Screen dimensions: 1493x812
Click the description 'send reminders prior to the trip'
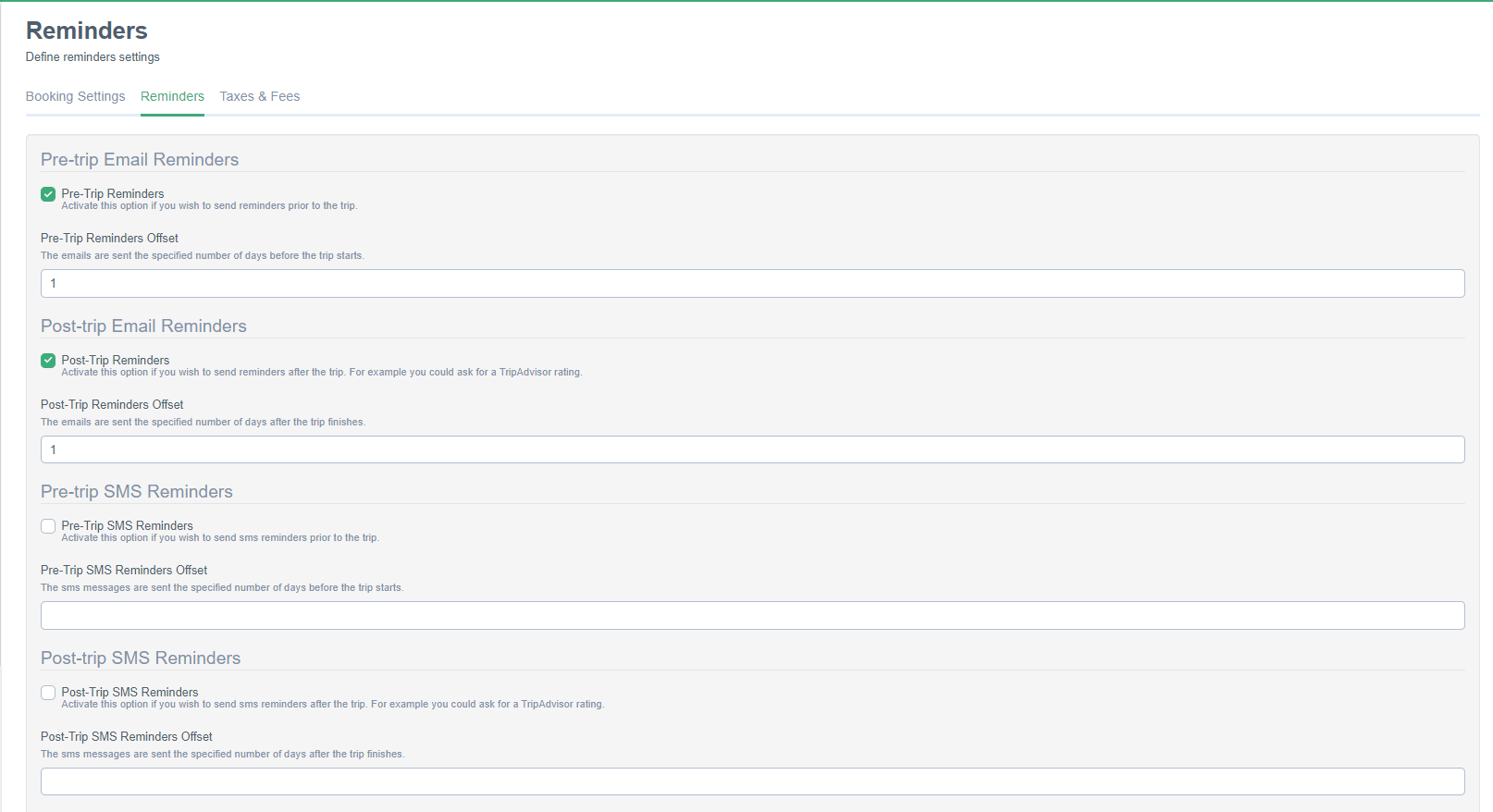209,205
